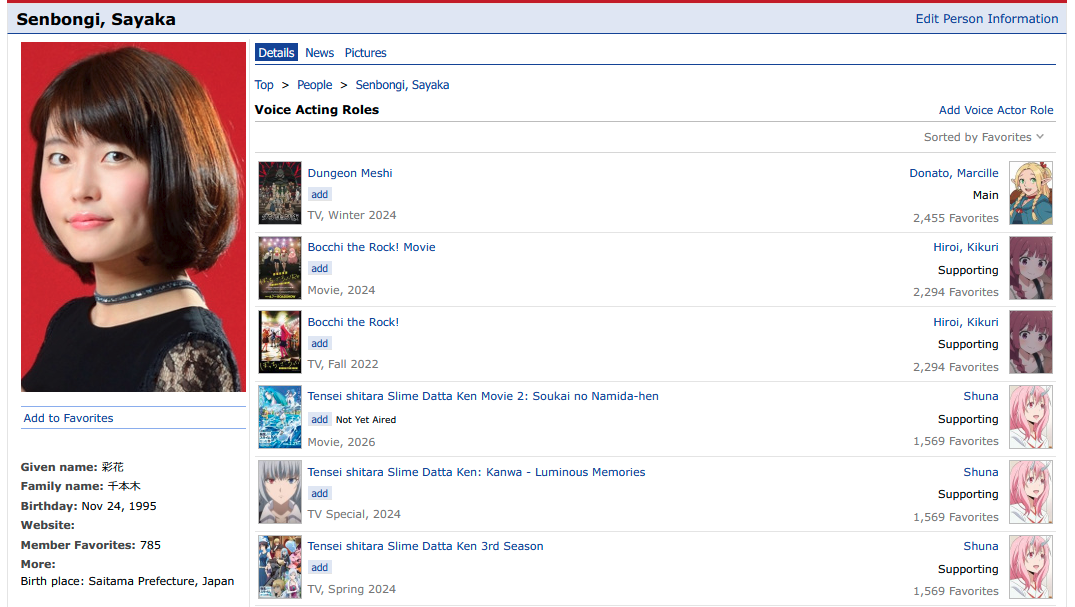Open Dungeon Meshi cover thumbnail
Screen dimensions: 1075x607
tap(280, 193)
